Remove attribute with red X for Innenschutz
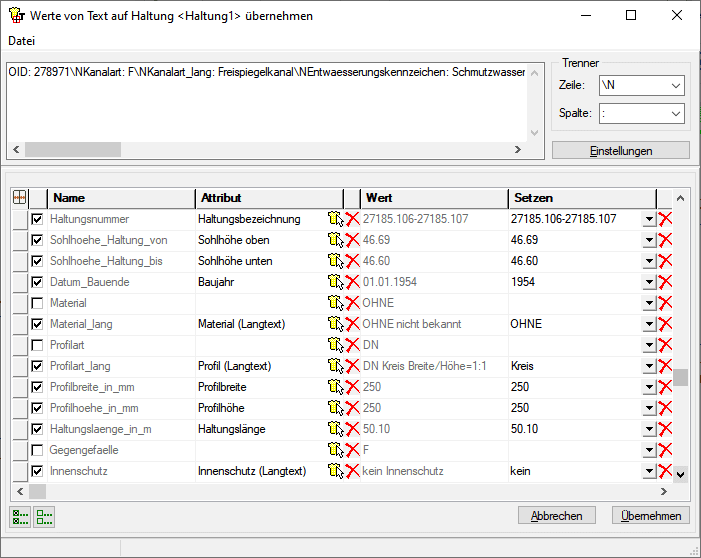The image size is (701, 558). tap(353, 471)
